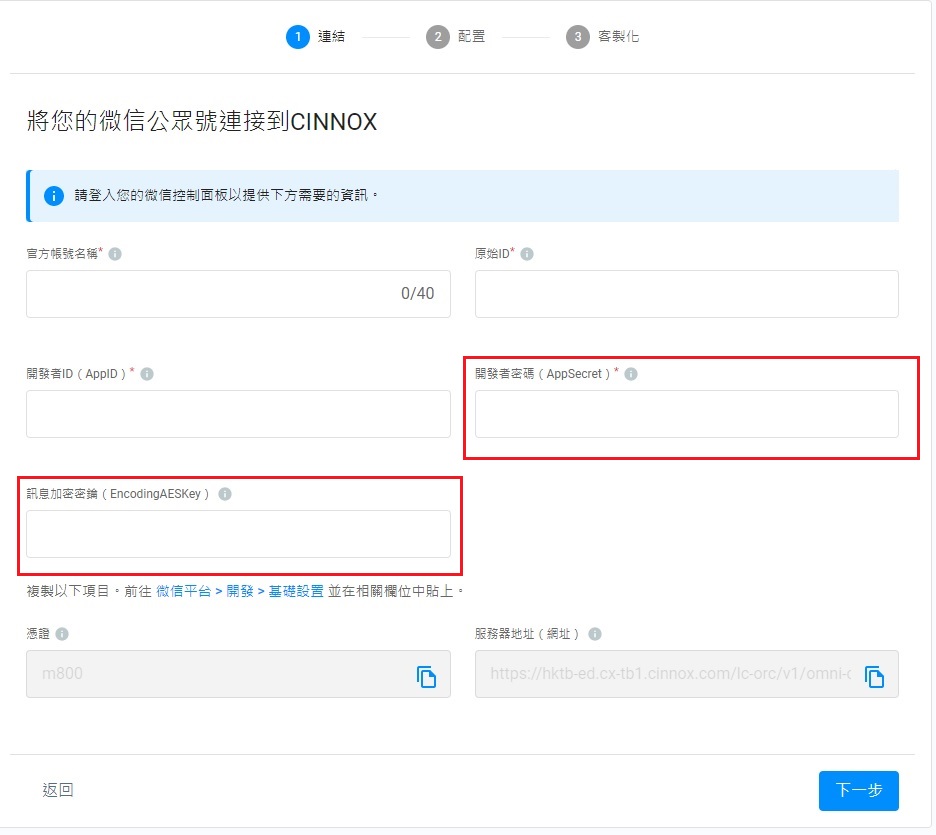The width and height of the screenshot is (936, 835).
Task: Focus the EncodingAESKey input field
Action: coord(238,534)
